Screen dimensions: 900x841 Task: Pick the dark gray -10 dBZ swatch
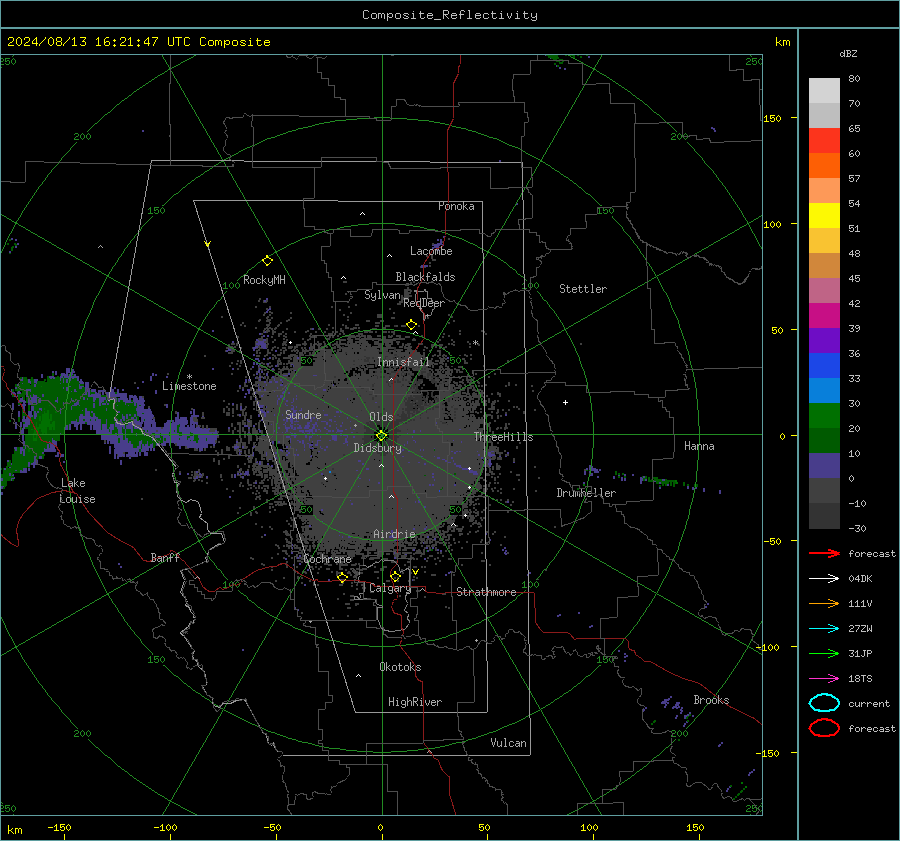pyautogui.click(x=824, y=515)
